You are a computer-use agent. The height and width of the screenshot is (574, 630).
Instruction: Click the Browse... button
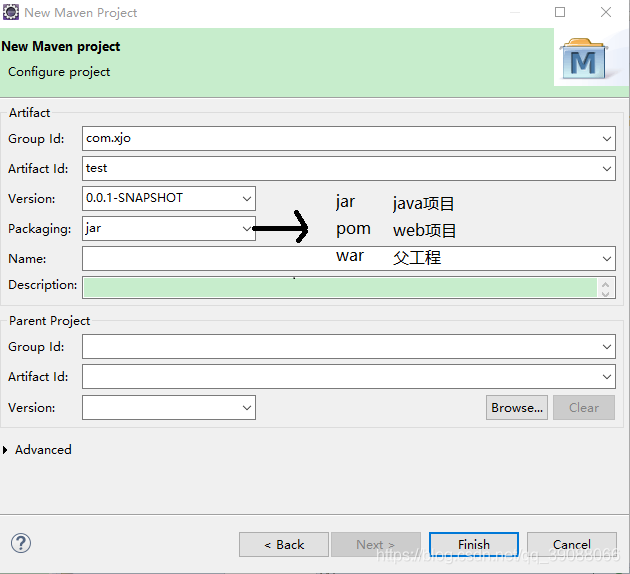pos(517,408)
